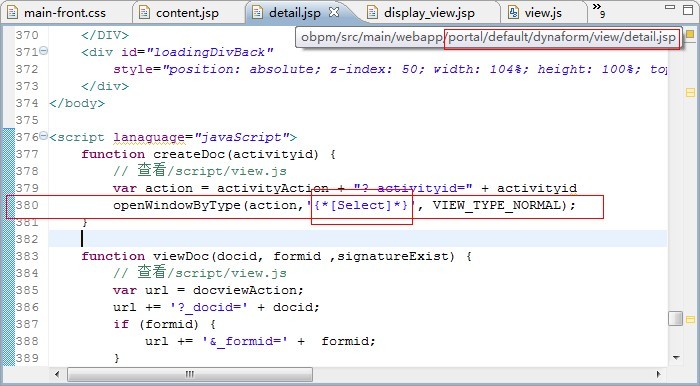Click the '{*[Select]*}' string literal
The image size is (700, 386).
361,205
